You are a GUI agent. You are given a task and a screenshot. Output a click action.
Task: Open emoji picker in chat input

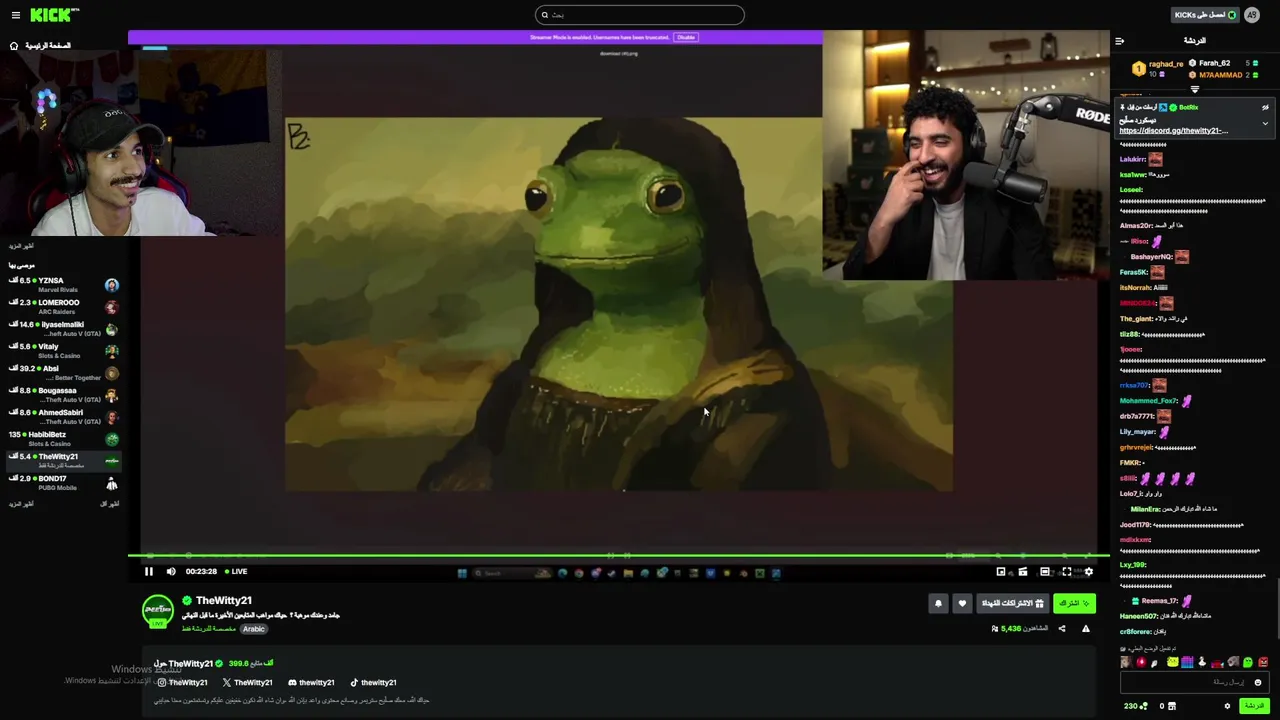click(1258, 682)
